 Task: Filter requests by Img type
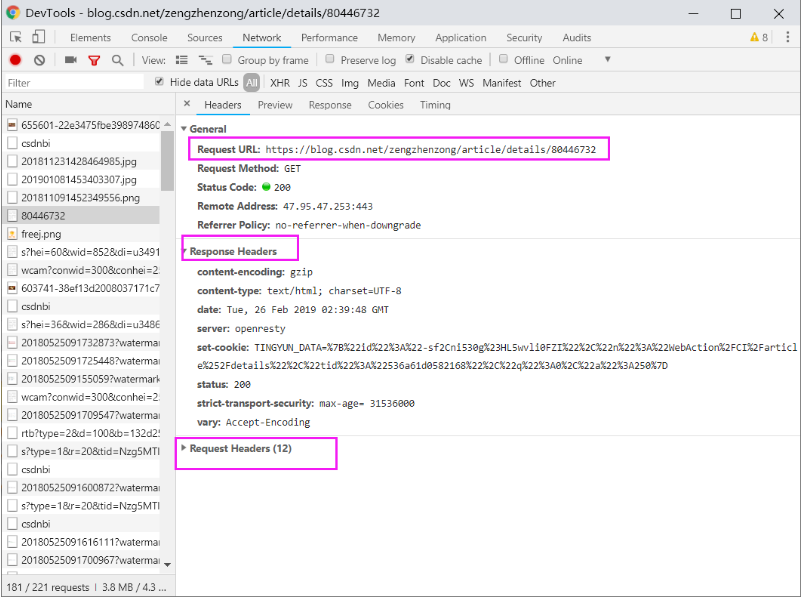tap(349, 82)
